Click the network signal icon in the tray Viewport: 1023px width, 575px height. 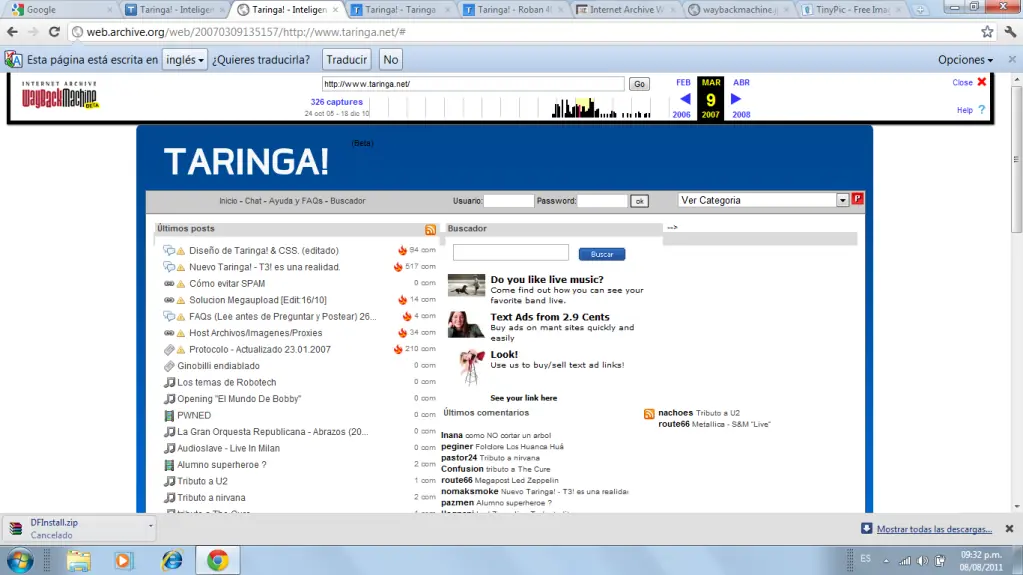[x=905, y=561]
